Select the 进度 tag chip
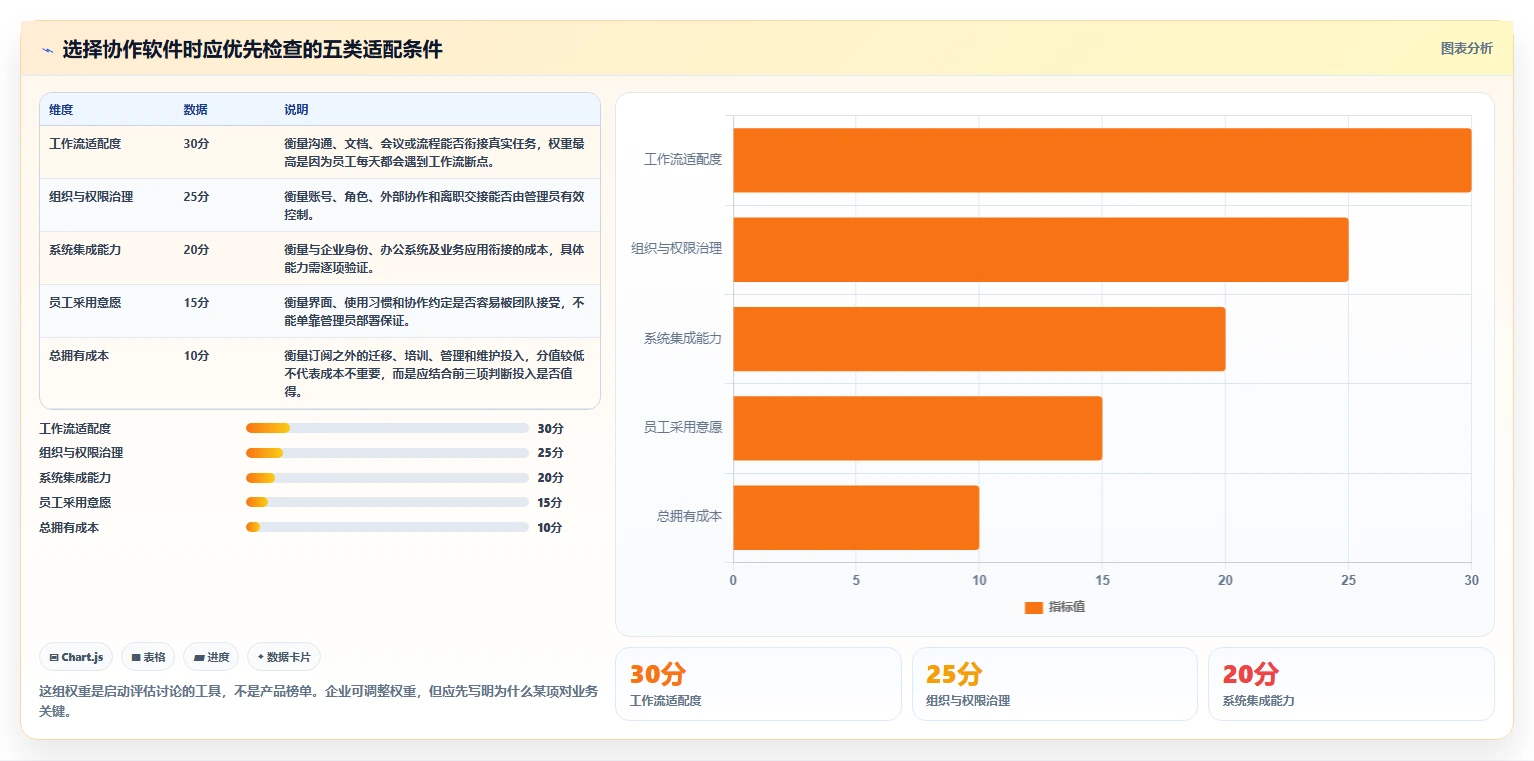The width and height of the screenshot is (1534, 761). (x=211, y=657)
